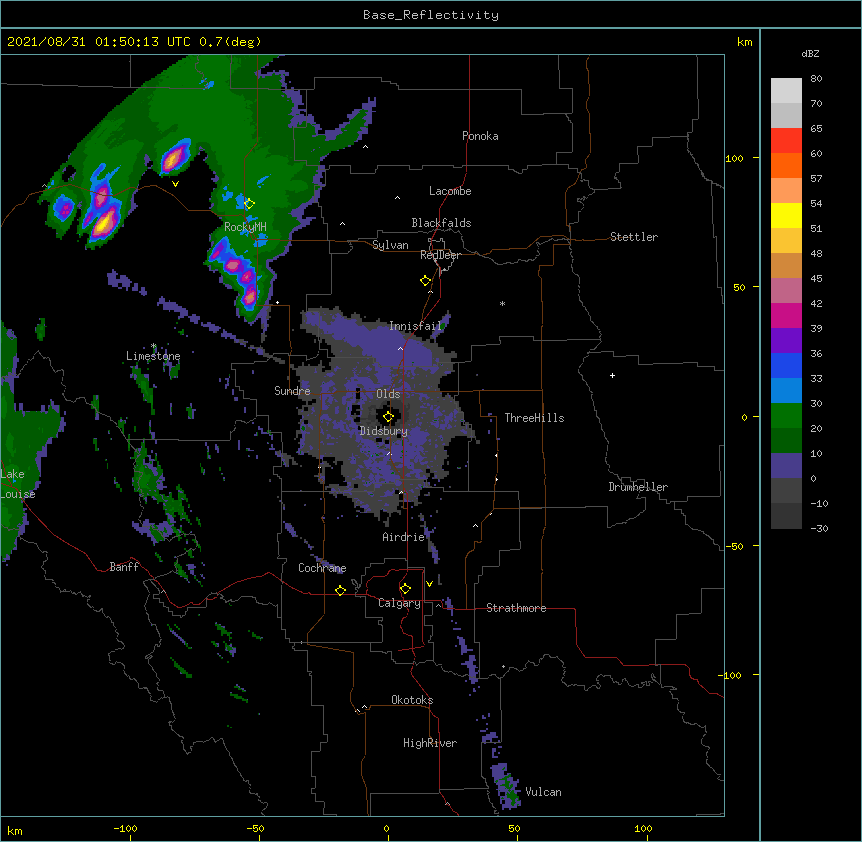
Task: Click the Stettler town label
Action: click(x=634, y=237)
